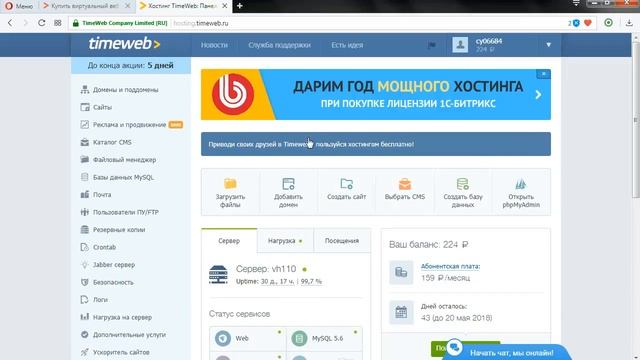Switch to the Нагрузка tab
This screenshot has height=360, width=640.
285,241
